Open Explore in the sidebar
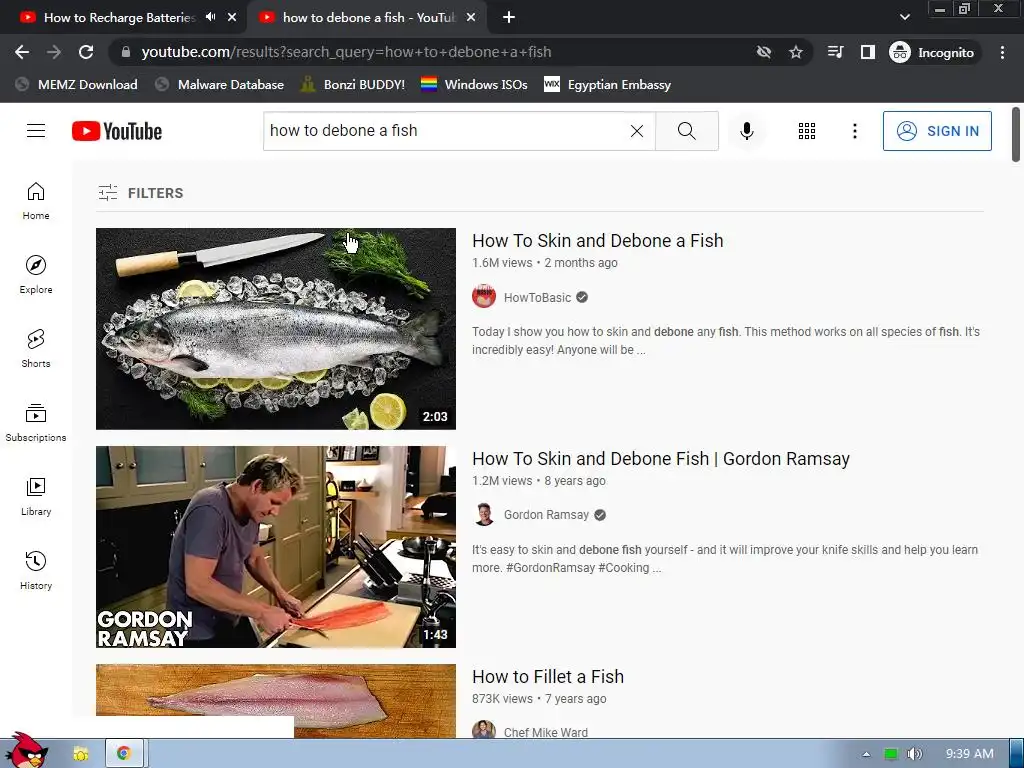1024x768 pixels. [x=36, y=274]
